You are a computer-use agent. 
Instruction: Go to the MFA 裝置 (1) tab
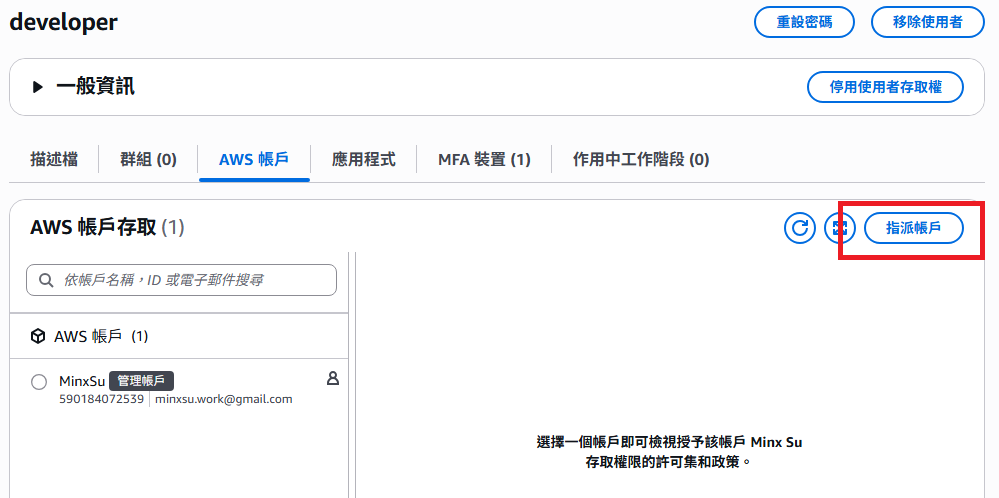tap(484, 159)
